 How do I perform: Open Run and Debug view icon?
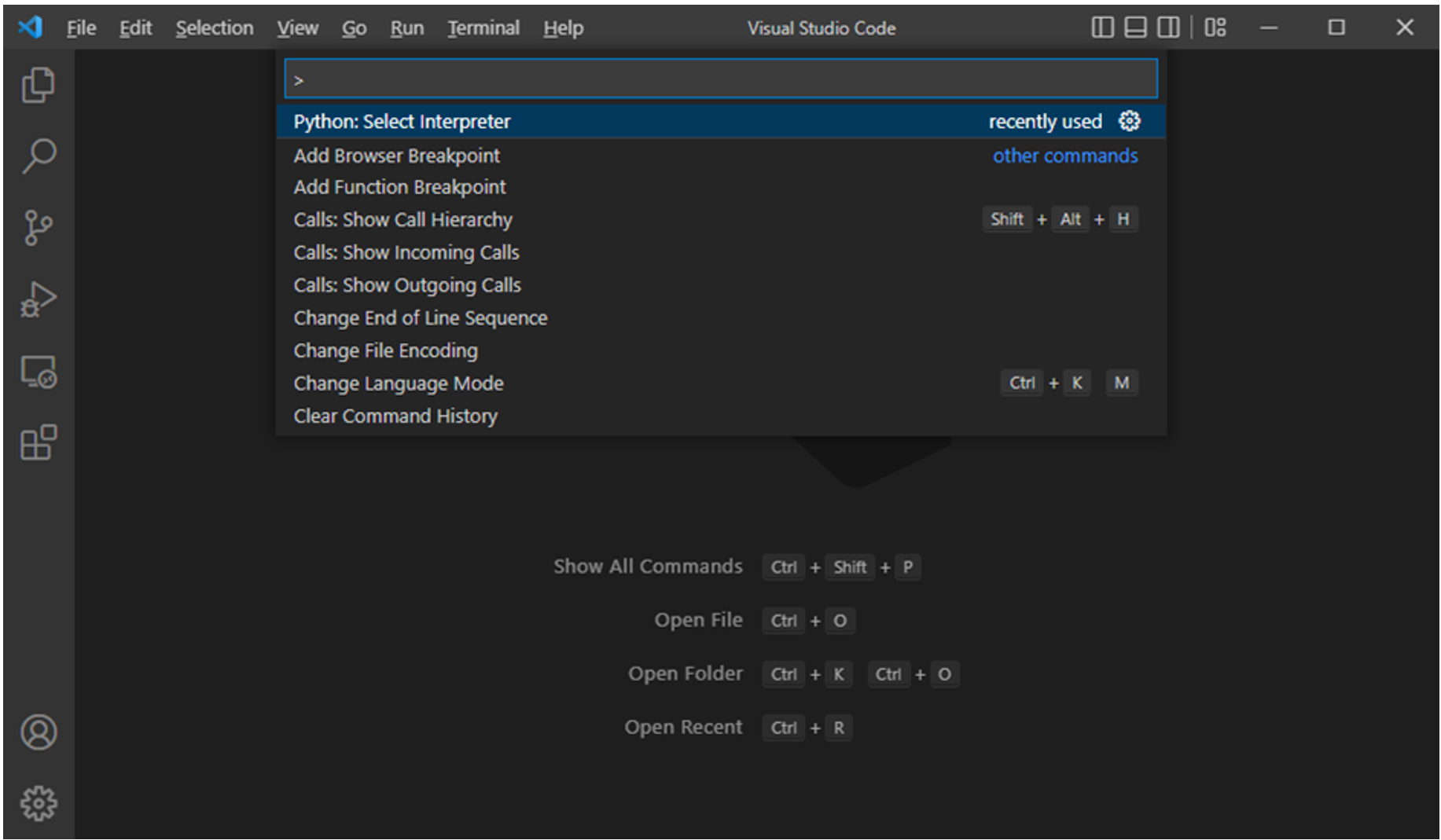38,299
